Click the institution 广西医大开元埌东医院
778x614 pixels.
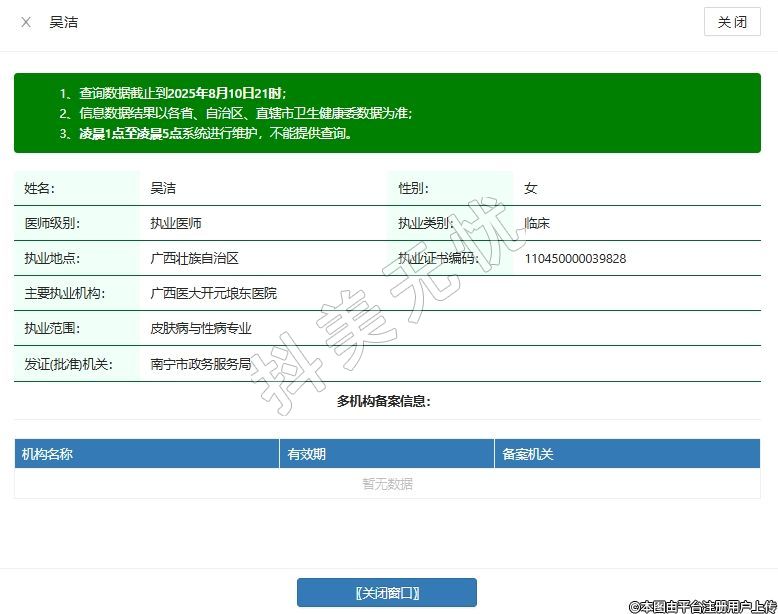pos(213,293)
